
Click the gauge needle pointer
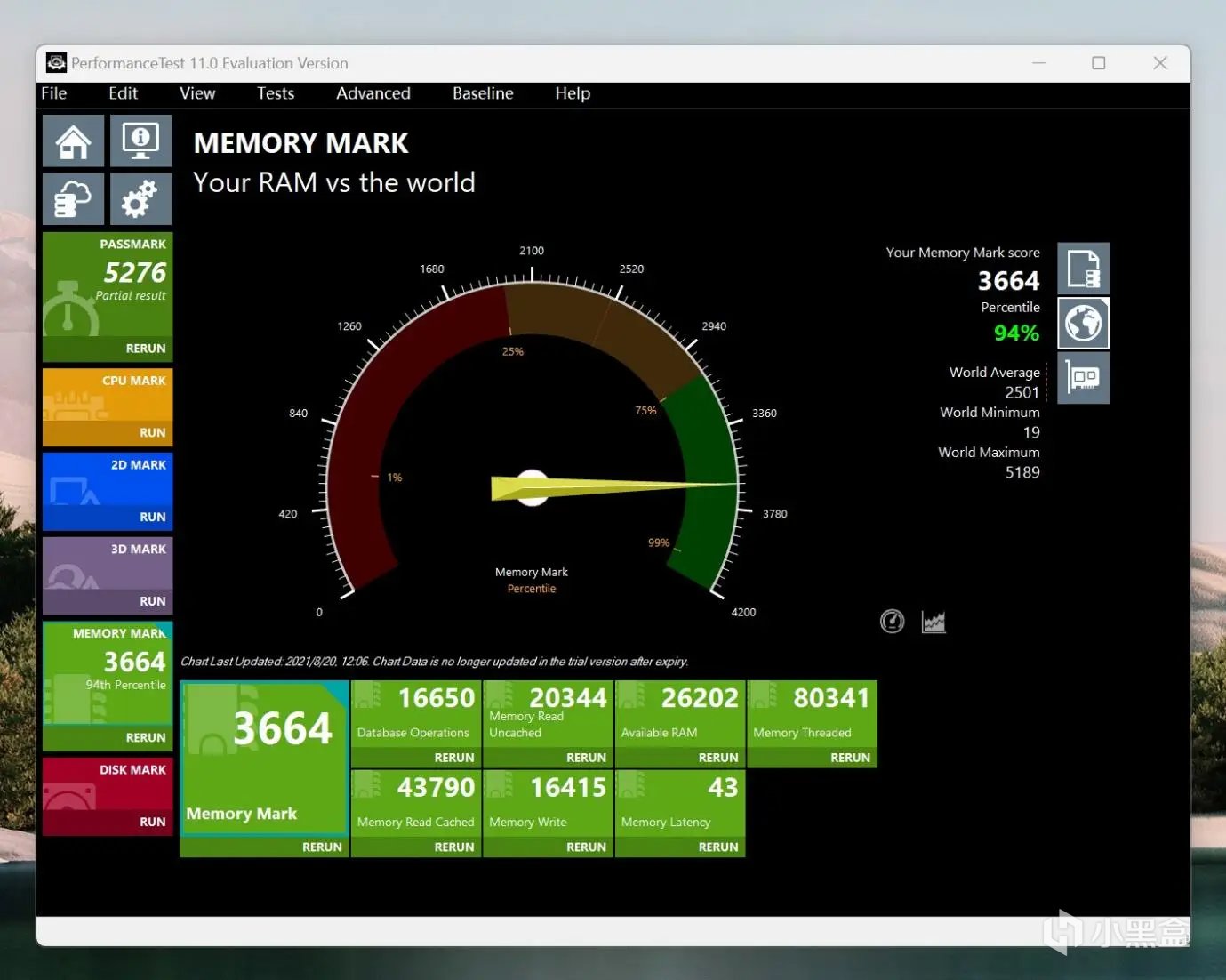point(614,487)
